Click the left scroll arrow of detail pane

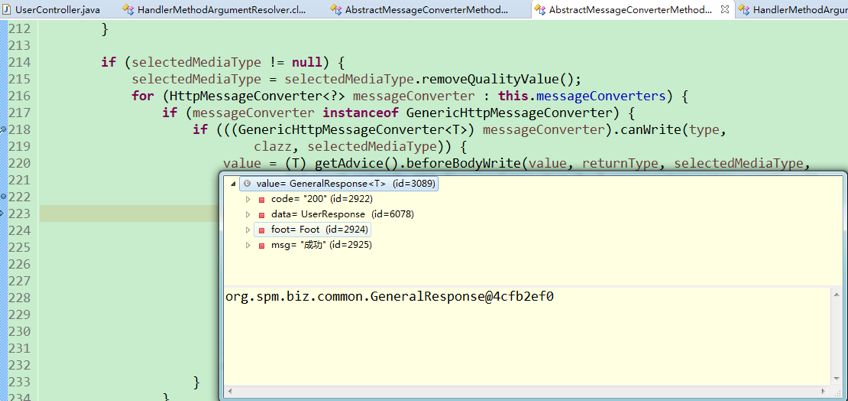click(x=230, y=390)
